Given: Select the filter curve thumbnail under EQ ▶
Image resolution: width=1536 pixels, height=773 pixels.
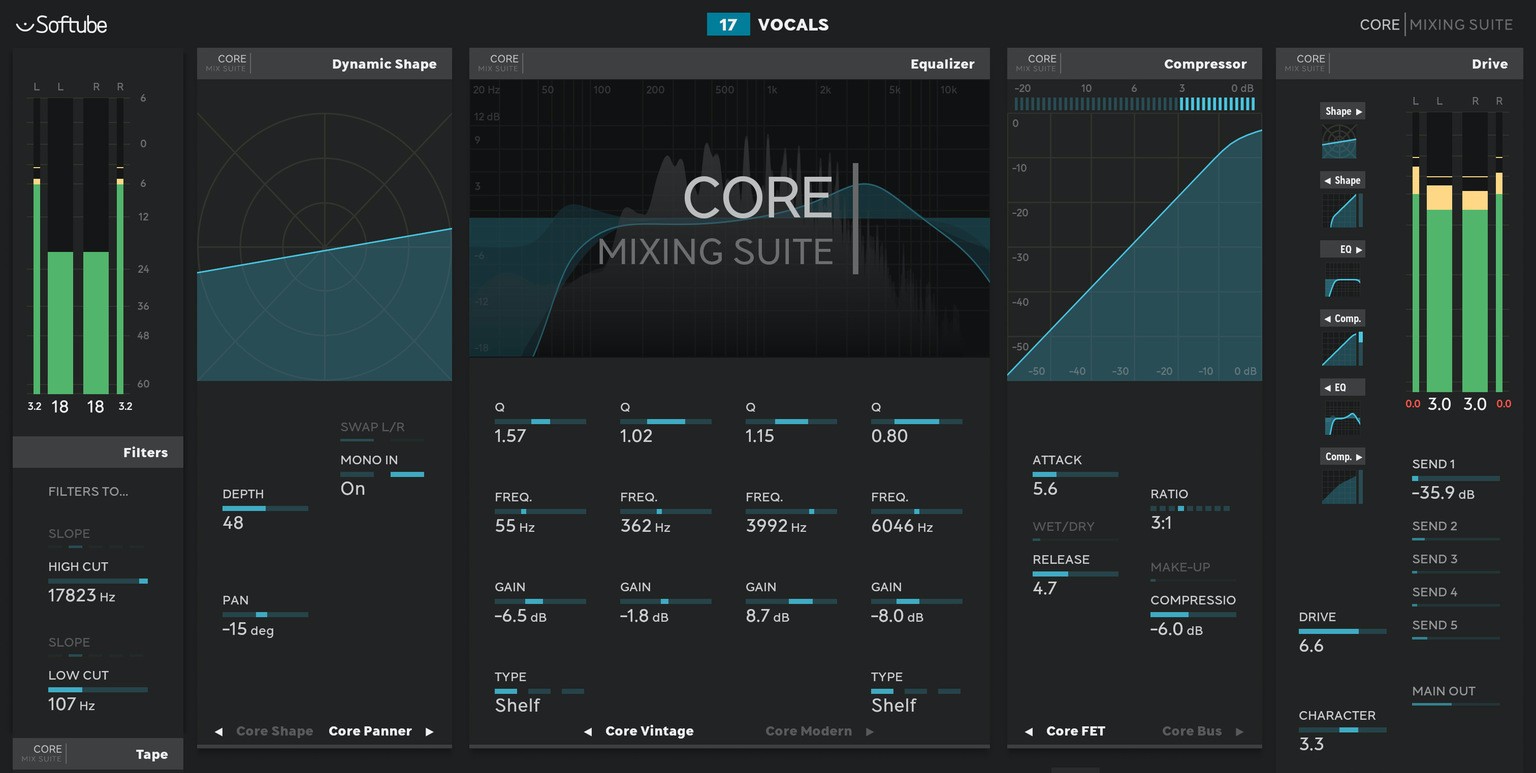Looking at the screenshot, I should pos(1341,279).
